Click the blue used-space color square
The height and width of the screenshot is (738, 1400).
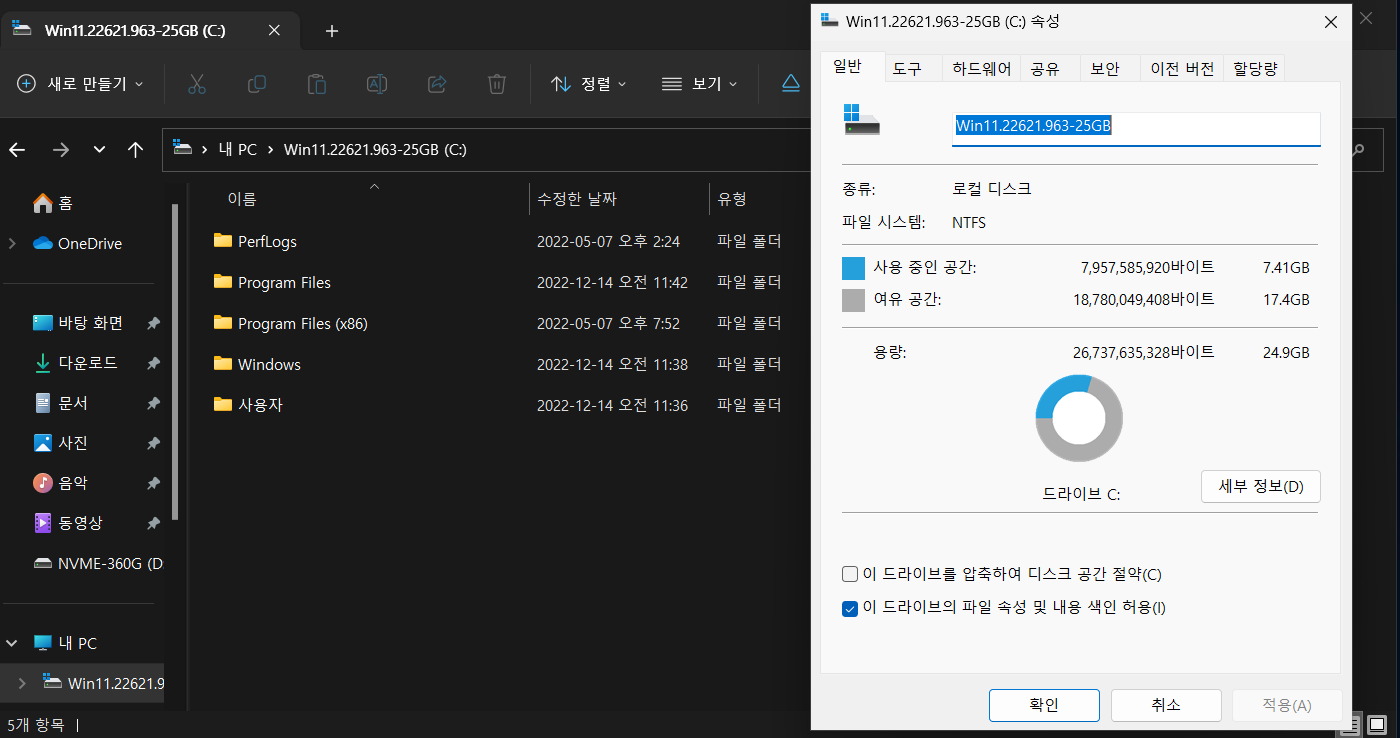pos(853,268)
